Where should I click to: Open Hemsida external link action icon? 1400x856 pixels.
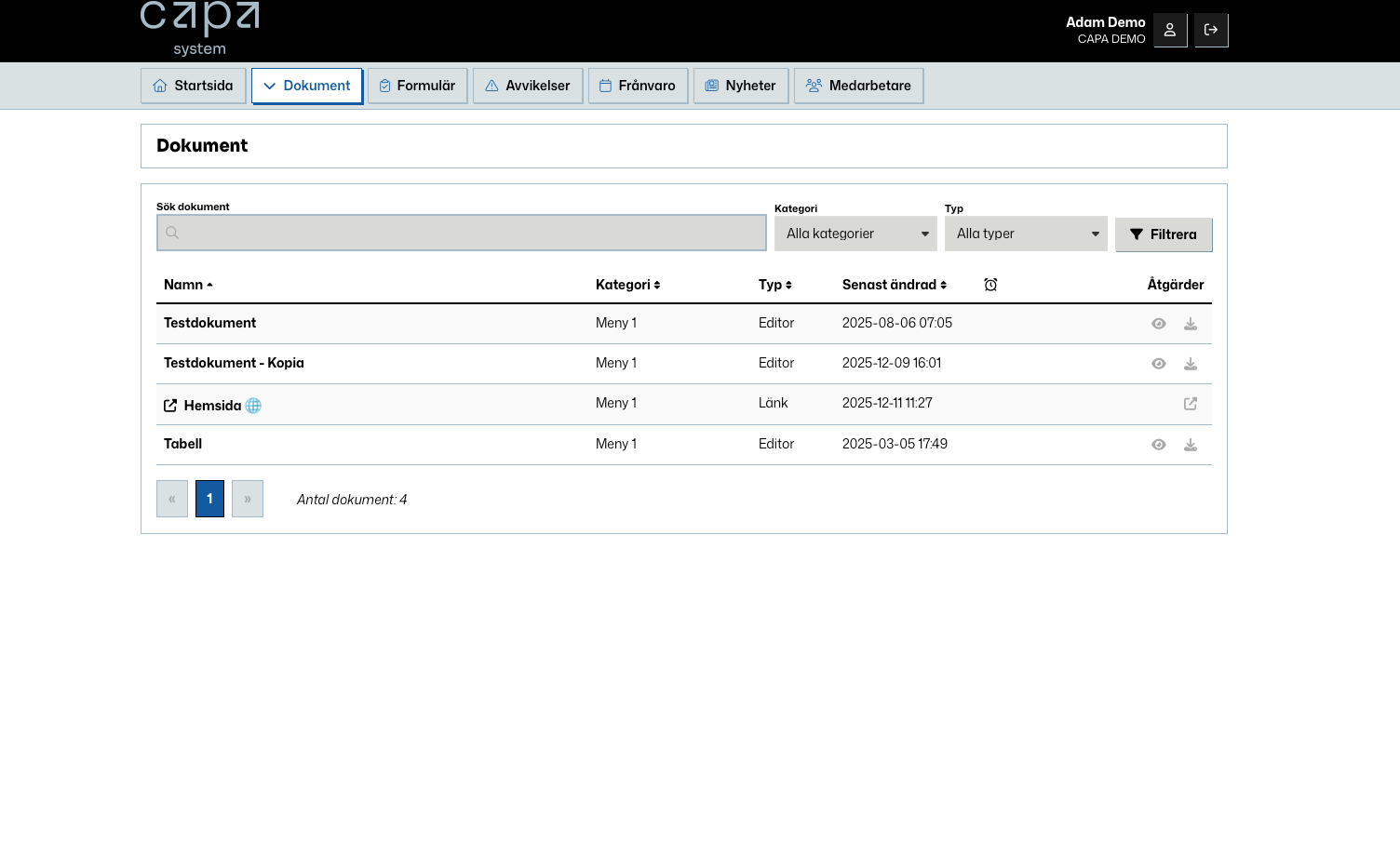[x=1190, y=404]
